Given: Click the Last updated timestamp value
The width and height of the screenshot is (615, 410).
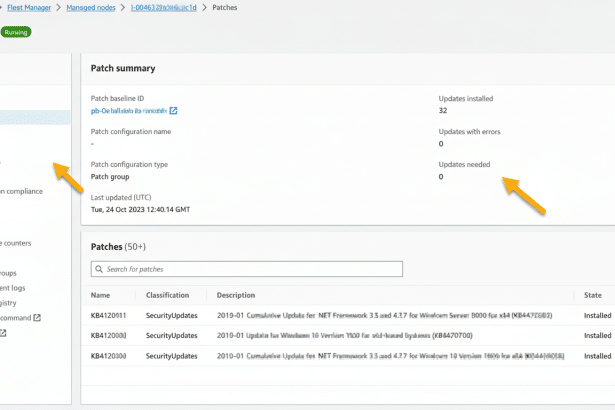Looking at the screenshot, I should (x=140, y=210).
